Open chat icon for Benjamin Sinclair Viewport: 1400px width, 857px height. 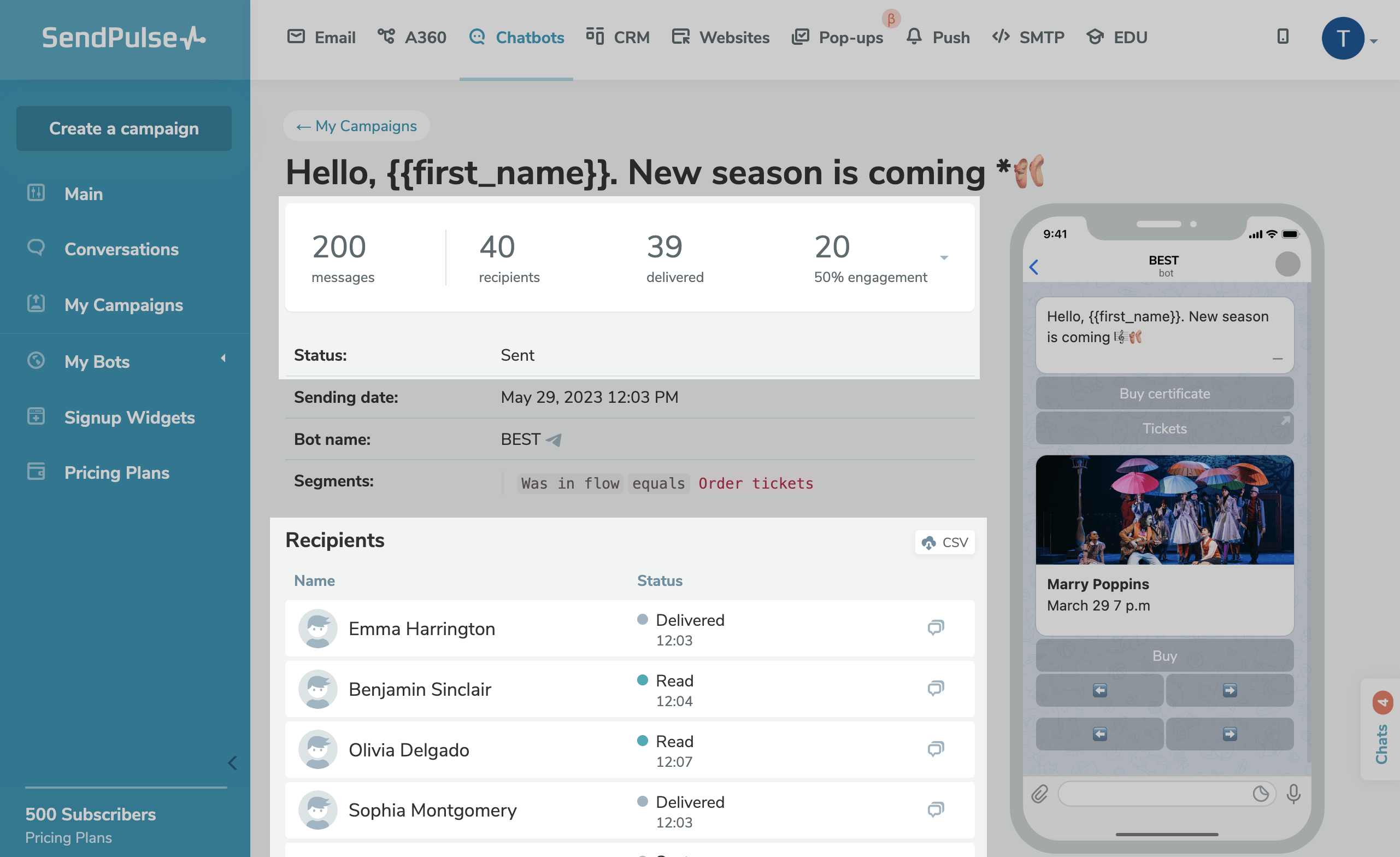935,688
